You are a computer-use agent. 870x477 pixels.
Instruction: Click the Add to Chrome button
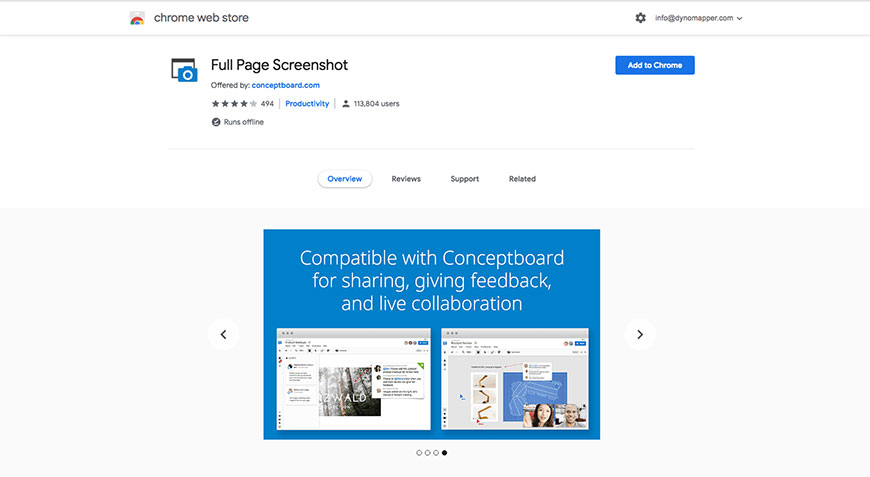click(x=654, y=65)
